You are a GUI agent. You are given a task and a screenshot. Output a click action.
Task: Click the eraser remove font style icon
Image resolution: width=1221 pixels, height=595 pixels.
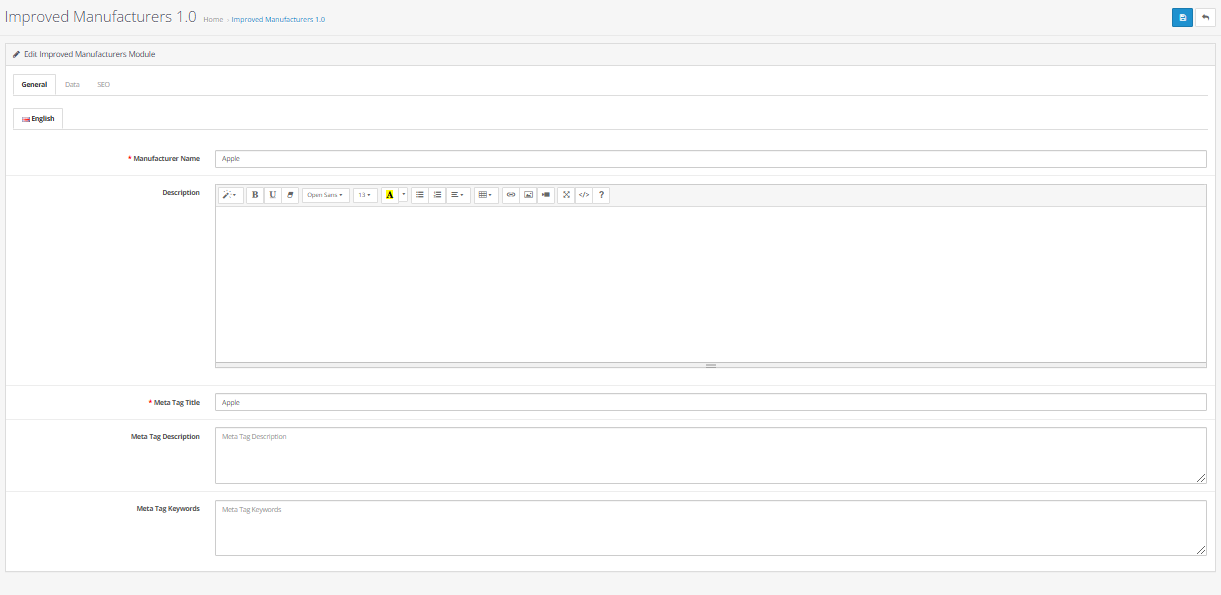[x=290, y=195]
